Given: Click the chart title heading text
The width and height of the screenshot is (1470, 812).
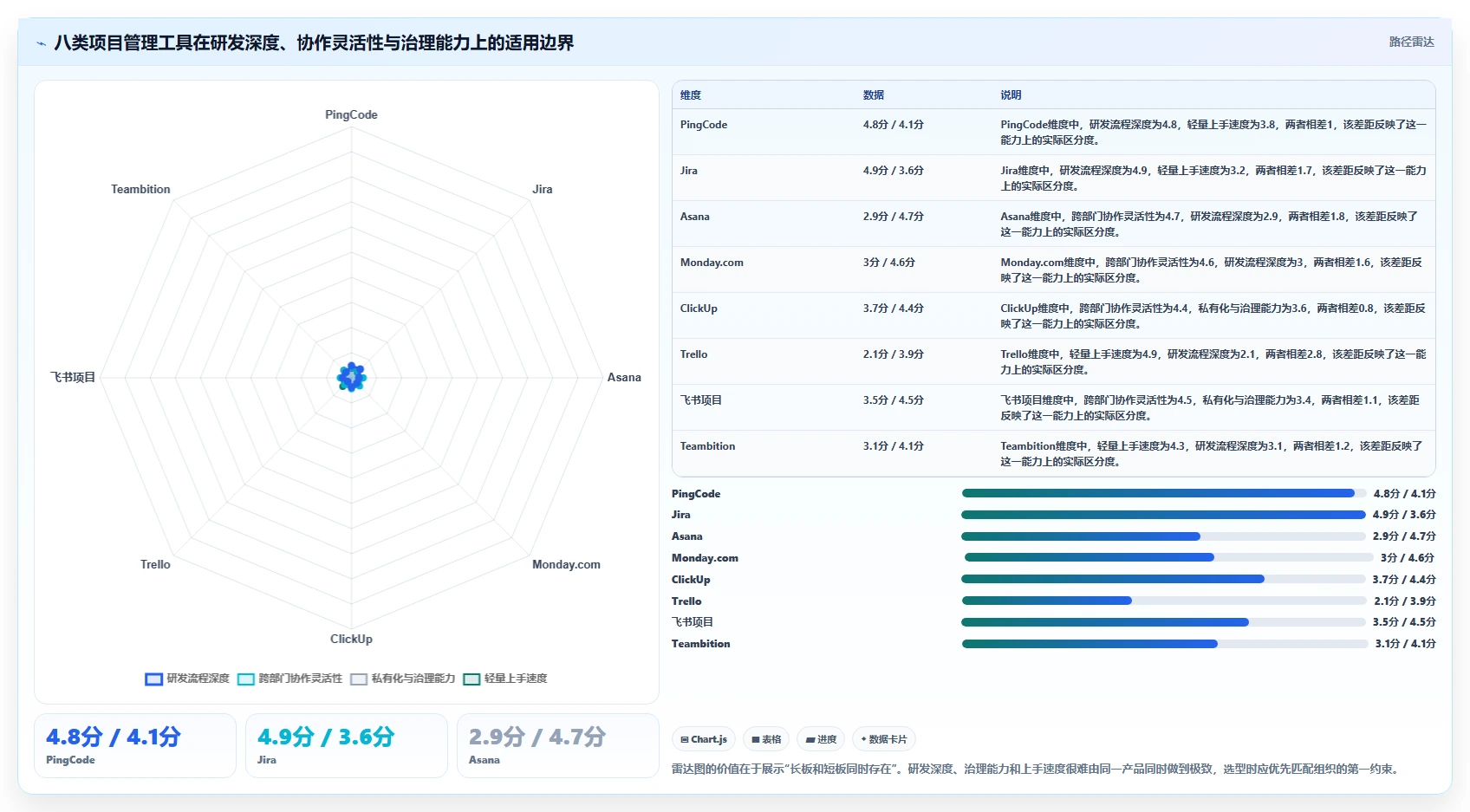Looking at the screenshot, I should [314, 42].
